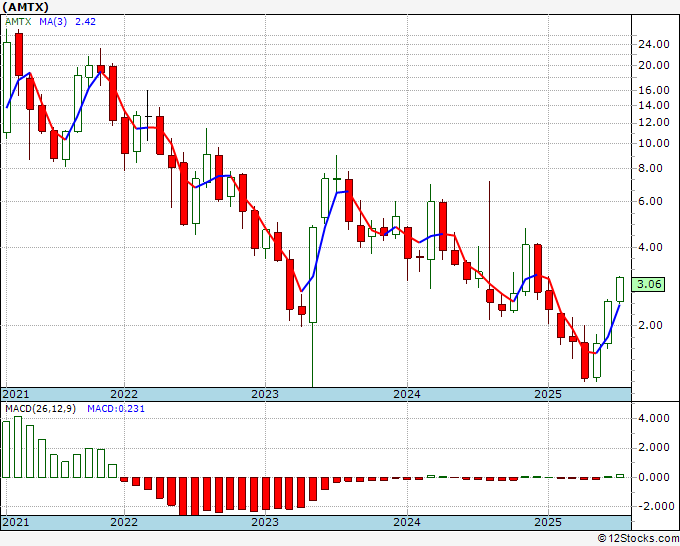Click the 2.000 MACD axis label
680x546 pixels.
(x=654, y=448)
